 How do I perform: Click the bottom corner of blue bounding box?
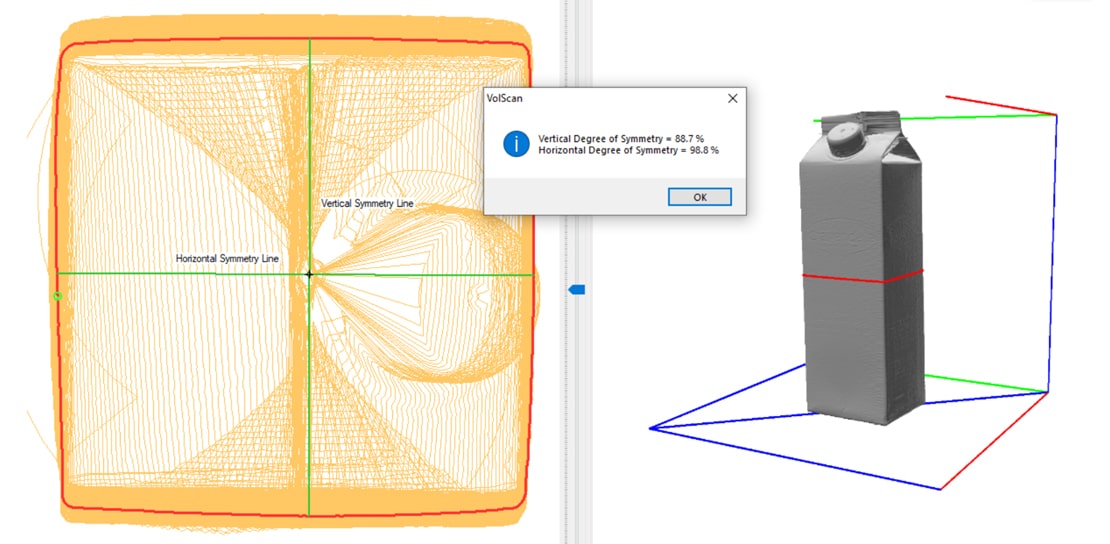tap(940, 489)
